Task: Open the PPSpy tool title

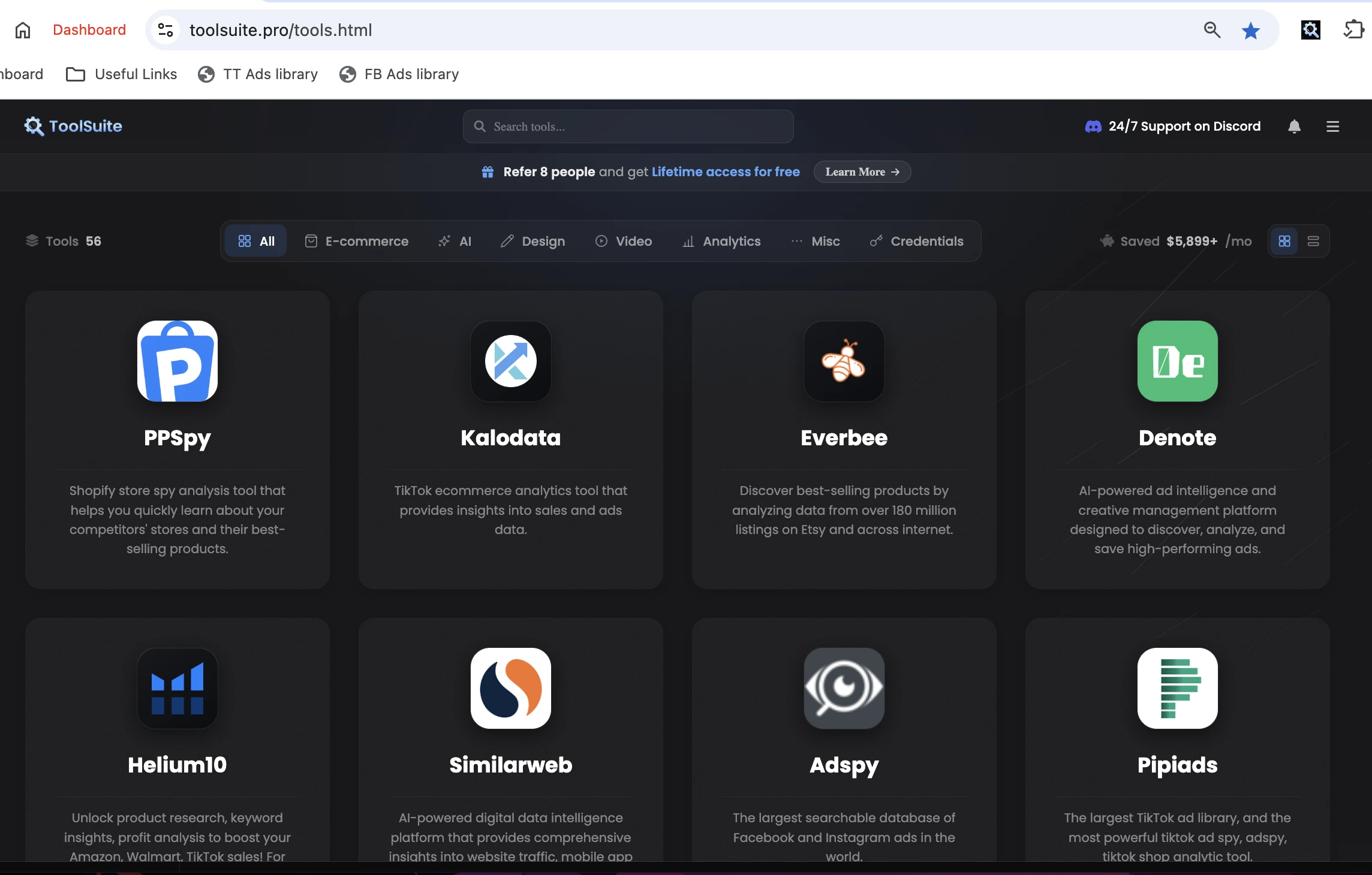Action: point(177,438)
